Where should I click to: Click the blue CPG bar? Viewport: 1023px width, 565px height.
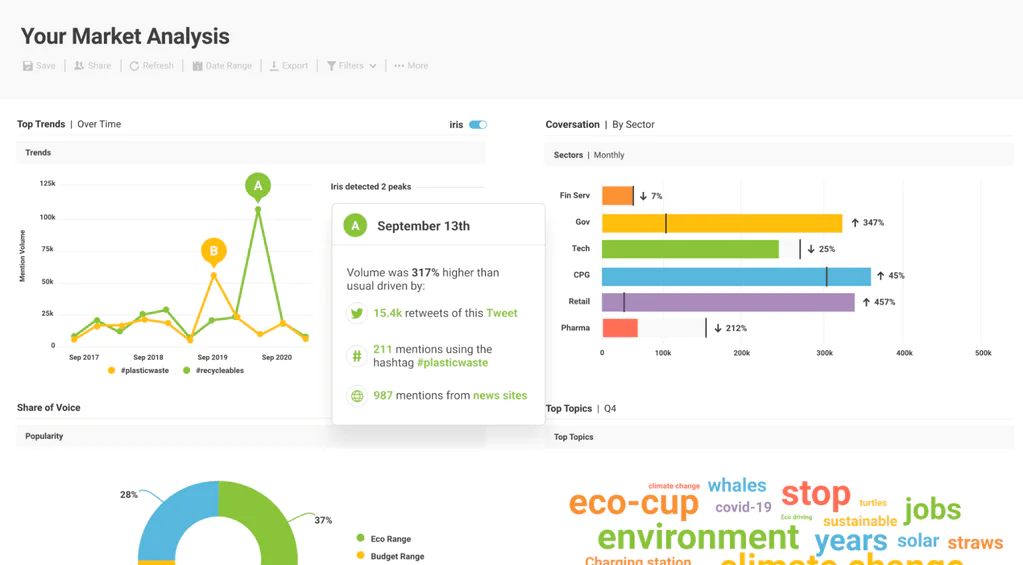coord(736,276)
